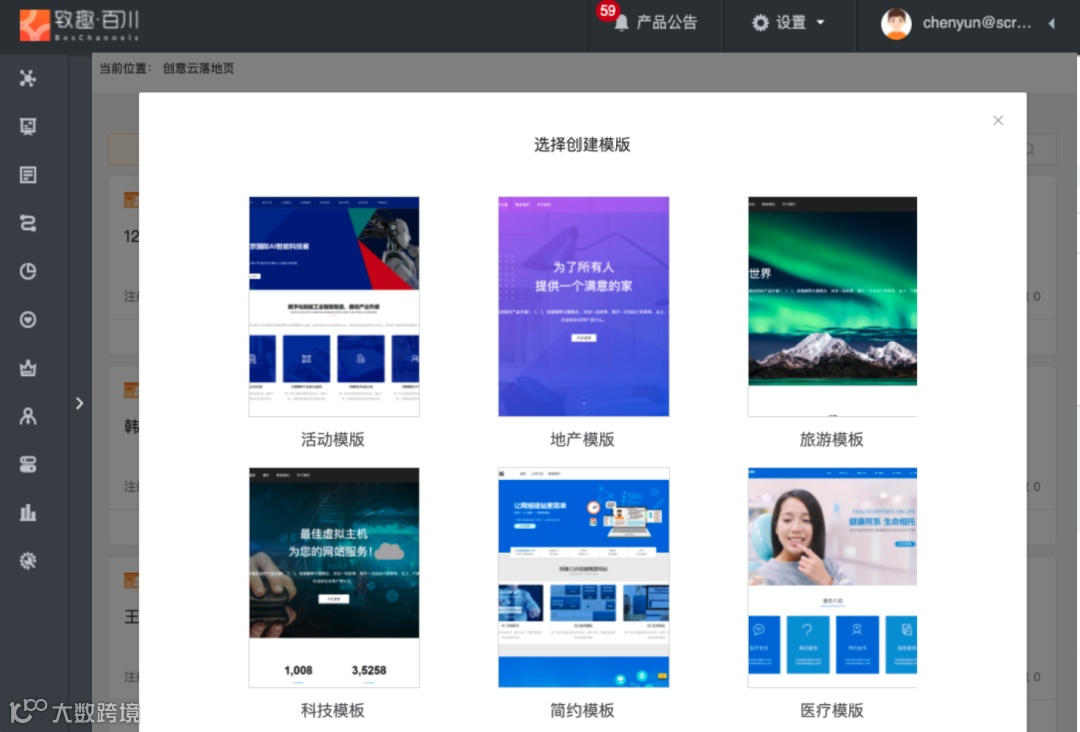
Task: Click the red 59 notification badge
Action: tap(608, 11)
